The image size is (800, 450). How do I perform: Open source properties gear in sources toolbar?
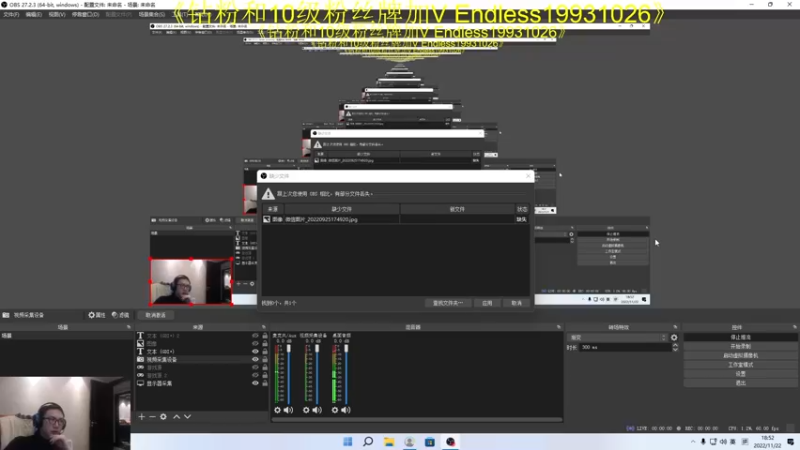click(163, 417)
